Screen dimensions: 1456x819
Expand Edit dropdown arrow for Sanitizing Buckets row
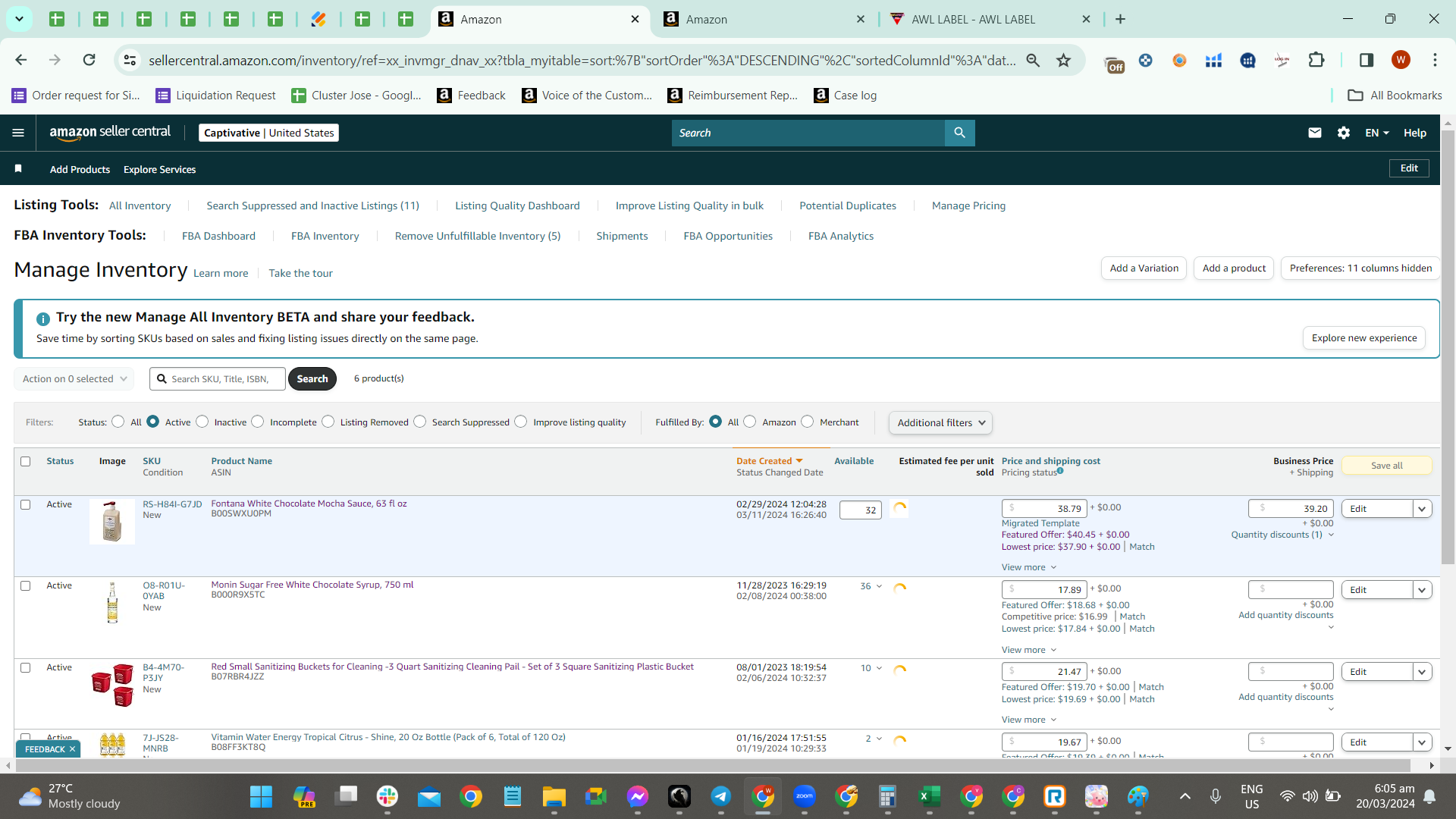click(x=1423, y=672)
